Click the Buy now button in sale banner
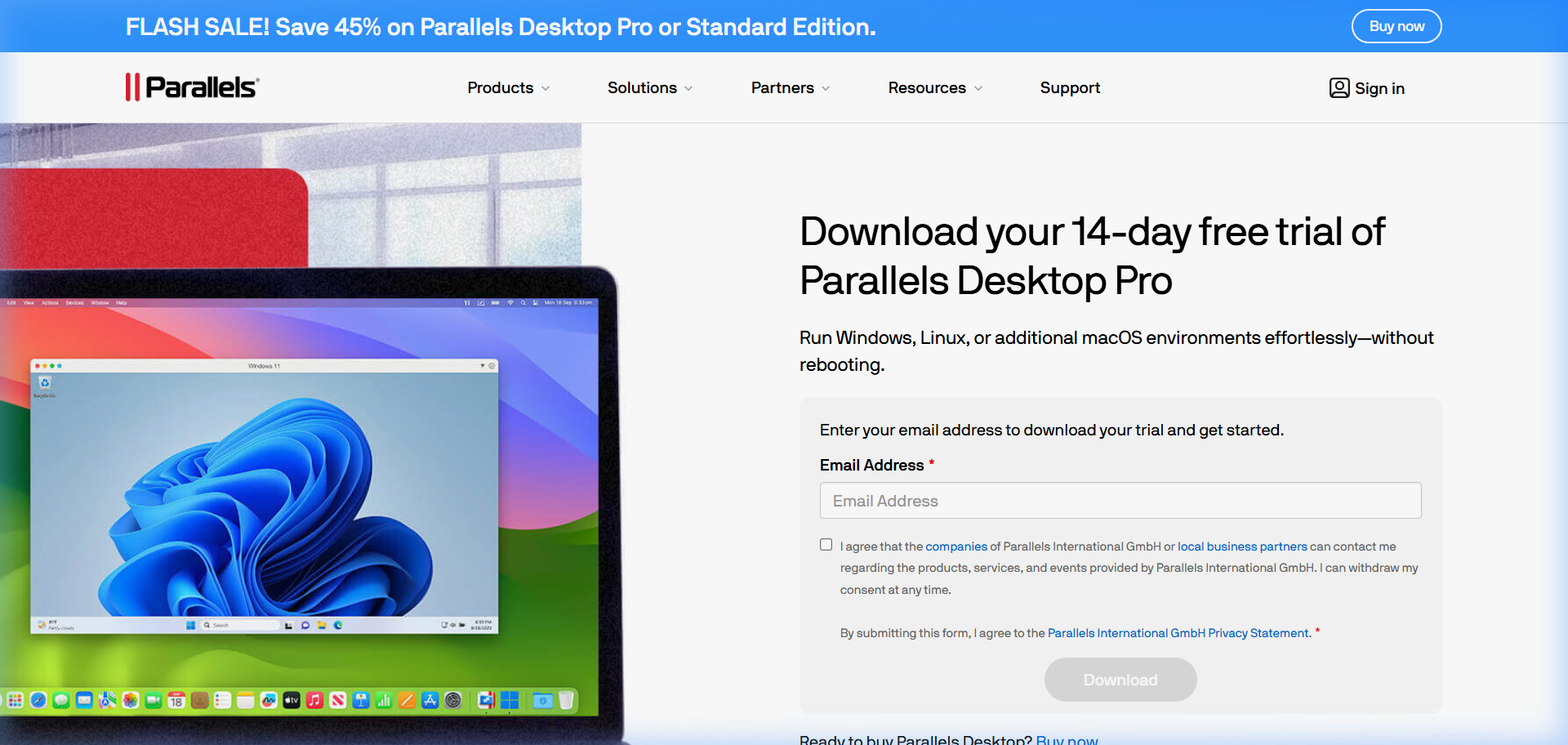The width and height of the screenshot is (1568, 745). point(1396,26)
